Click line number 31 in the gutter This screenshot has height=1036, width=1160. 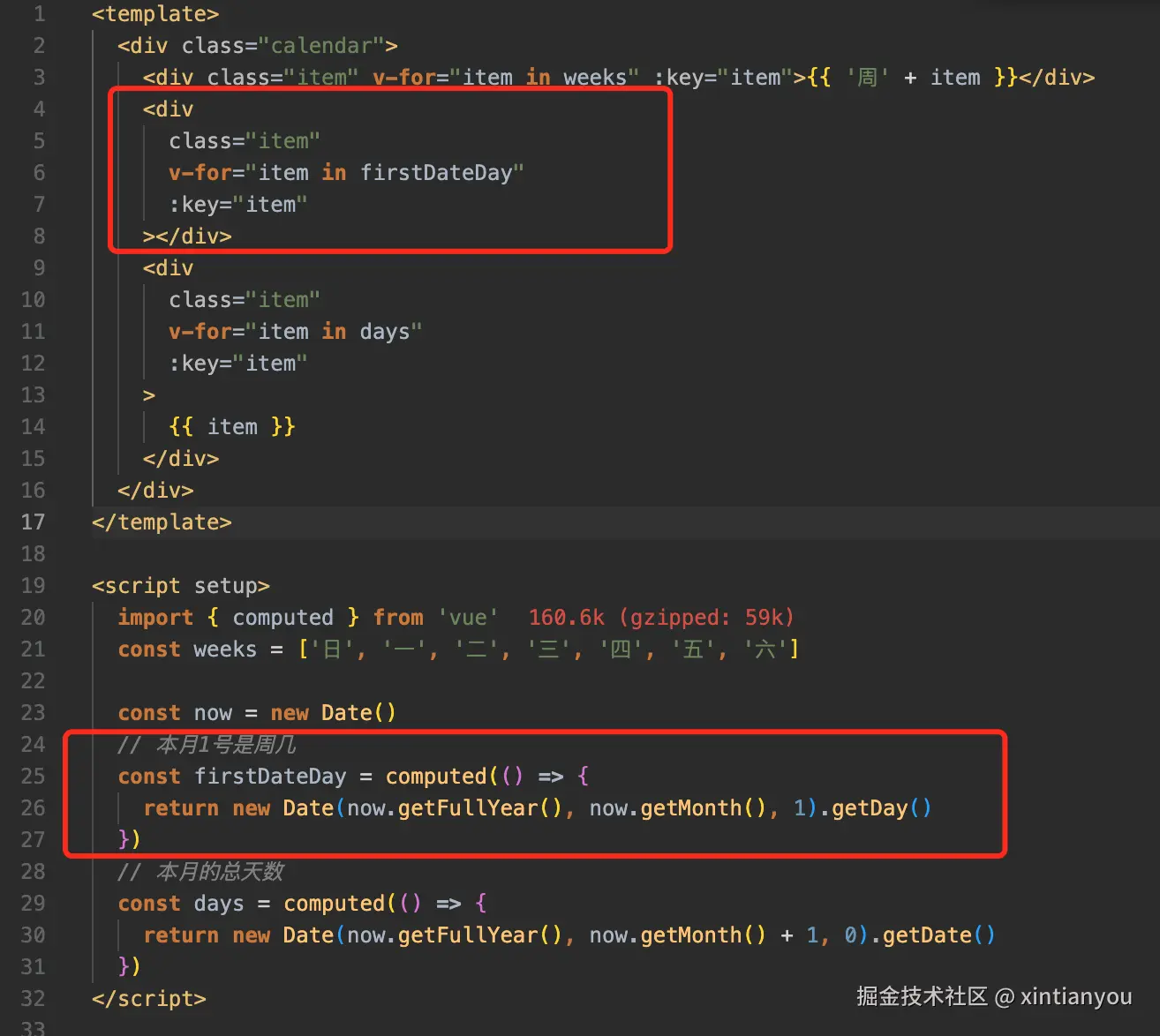click(x=33, y=967)
